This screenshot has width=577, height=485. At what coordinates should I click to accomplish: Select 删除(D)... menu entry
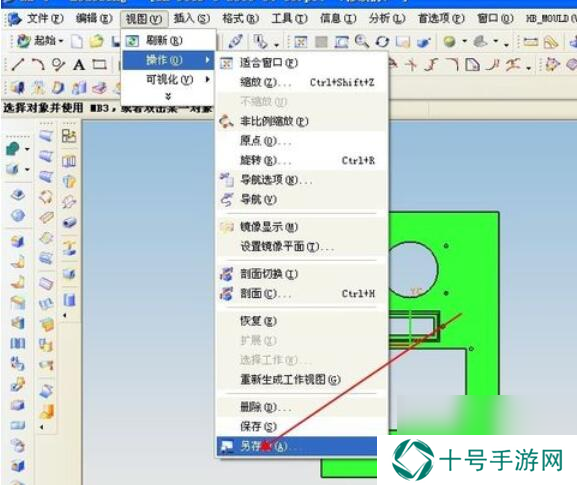(x=301, y=407)
